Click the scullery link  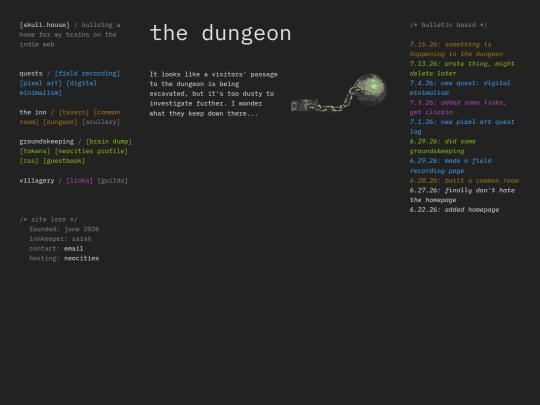coord(101,122)
